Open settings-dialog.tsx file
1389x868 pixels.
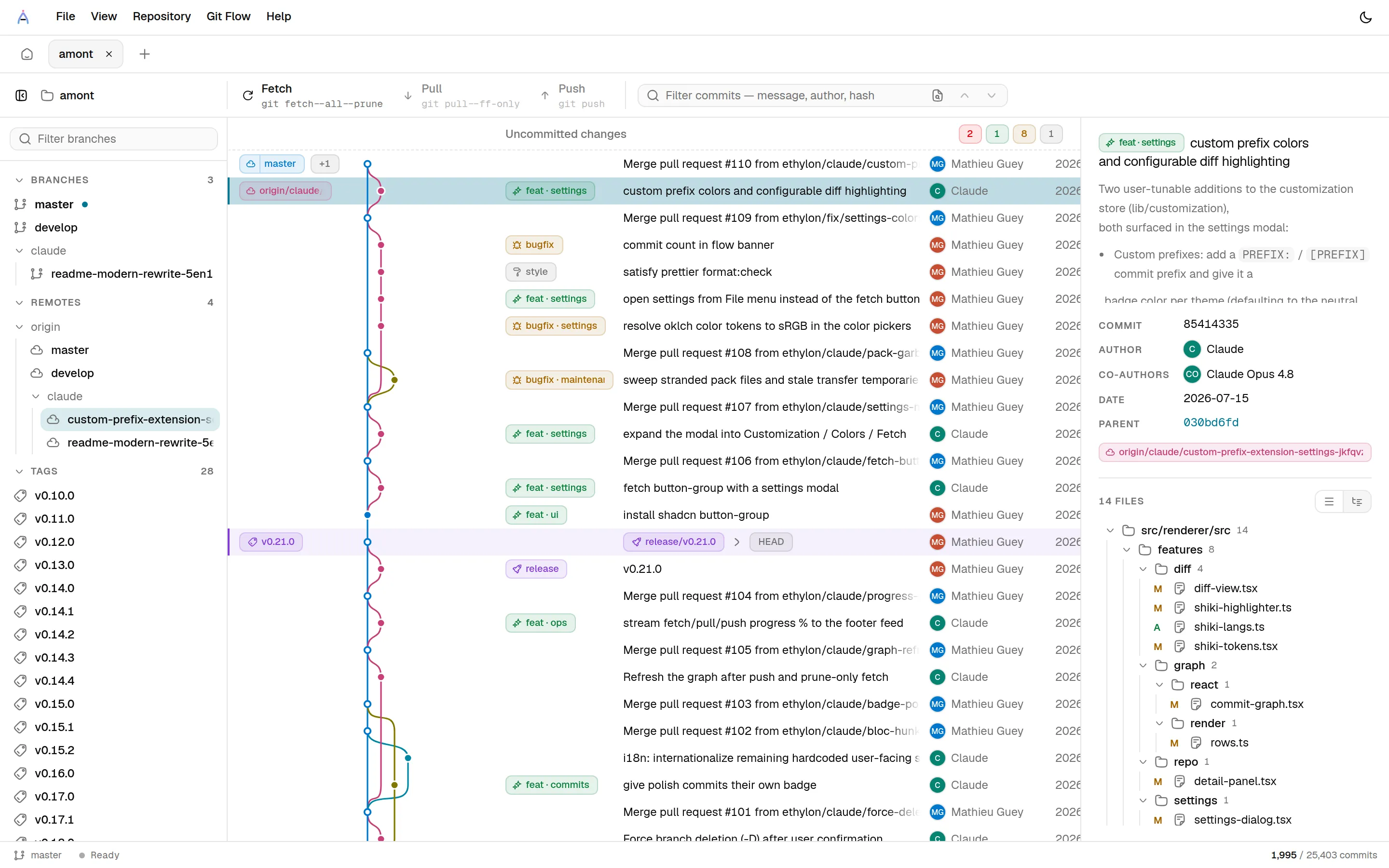tap(1242, 820)
